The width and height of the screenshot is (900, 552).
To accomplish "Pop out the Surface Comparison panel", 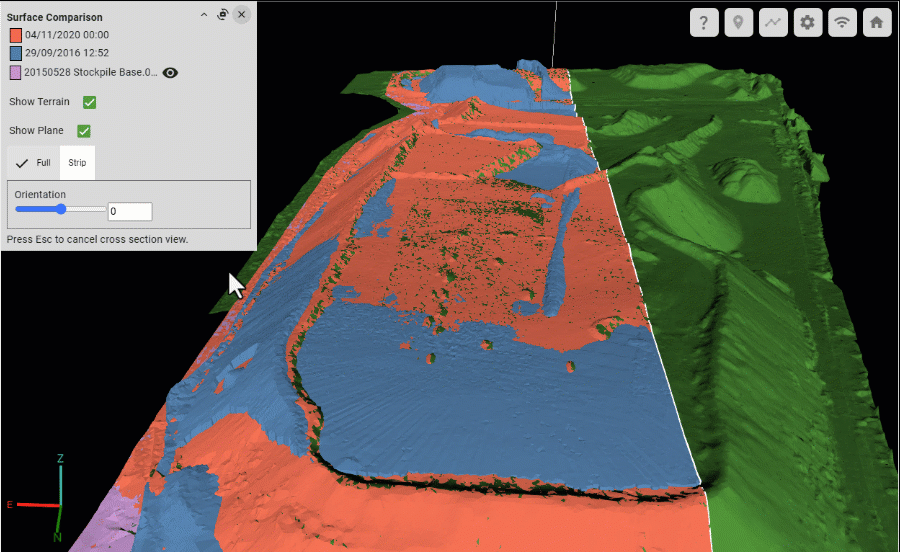I will [223, 15].
